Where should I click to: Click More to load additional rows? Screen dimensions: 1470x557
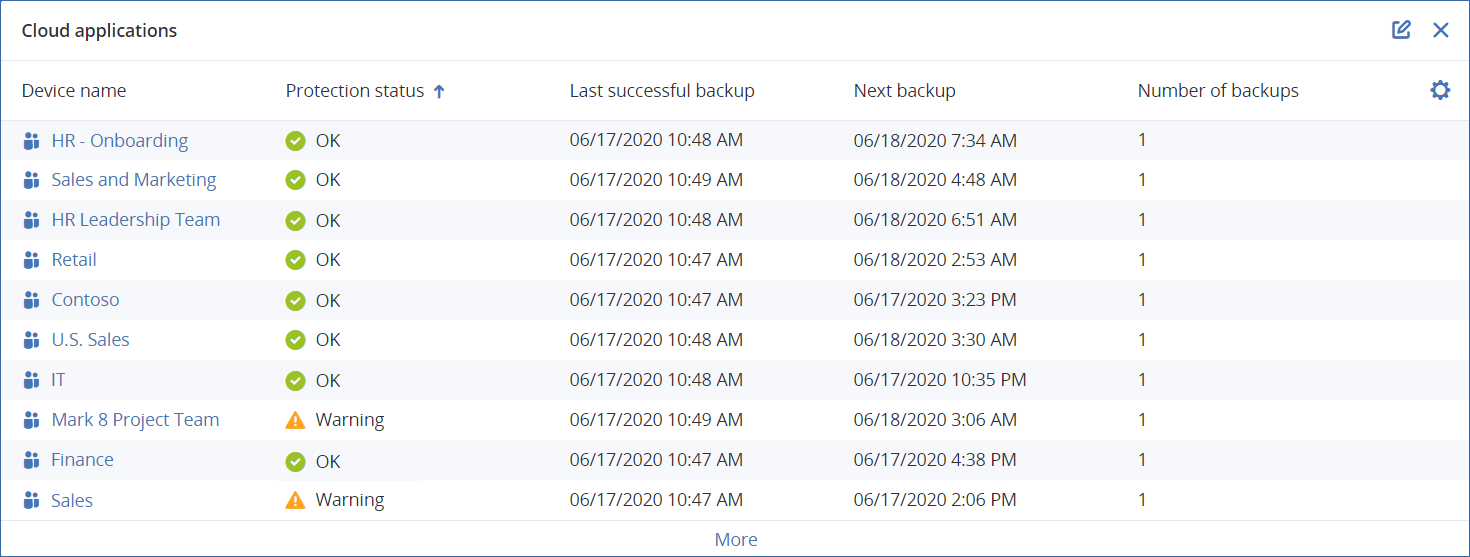(x=736, y=539)
